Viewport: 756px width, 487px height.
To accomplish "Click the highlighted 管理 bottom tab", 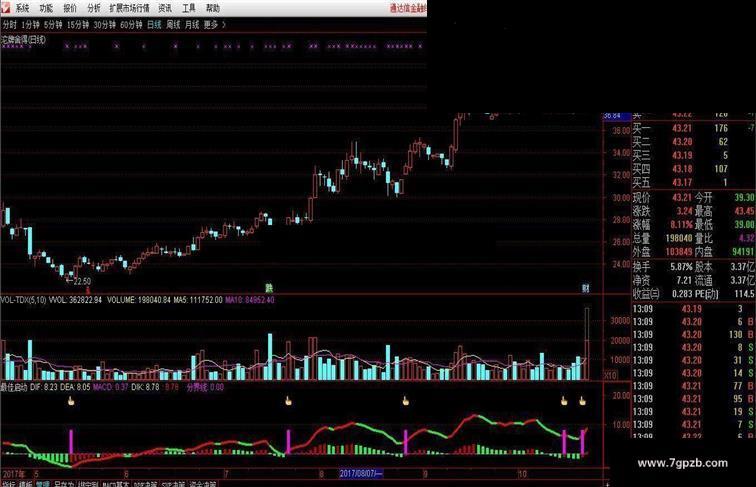I will pos(43,484).
